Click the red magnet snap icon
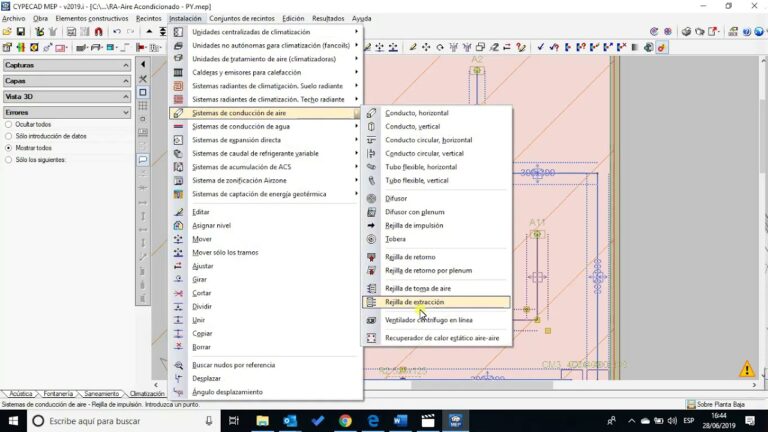The height and width of the screenshot is (432, 768). click(x=98, y=32)
